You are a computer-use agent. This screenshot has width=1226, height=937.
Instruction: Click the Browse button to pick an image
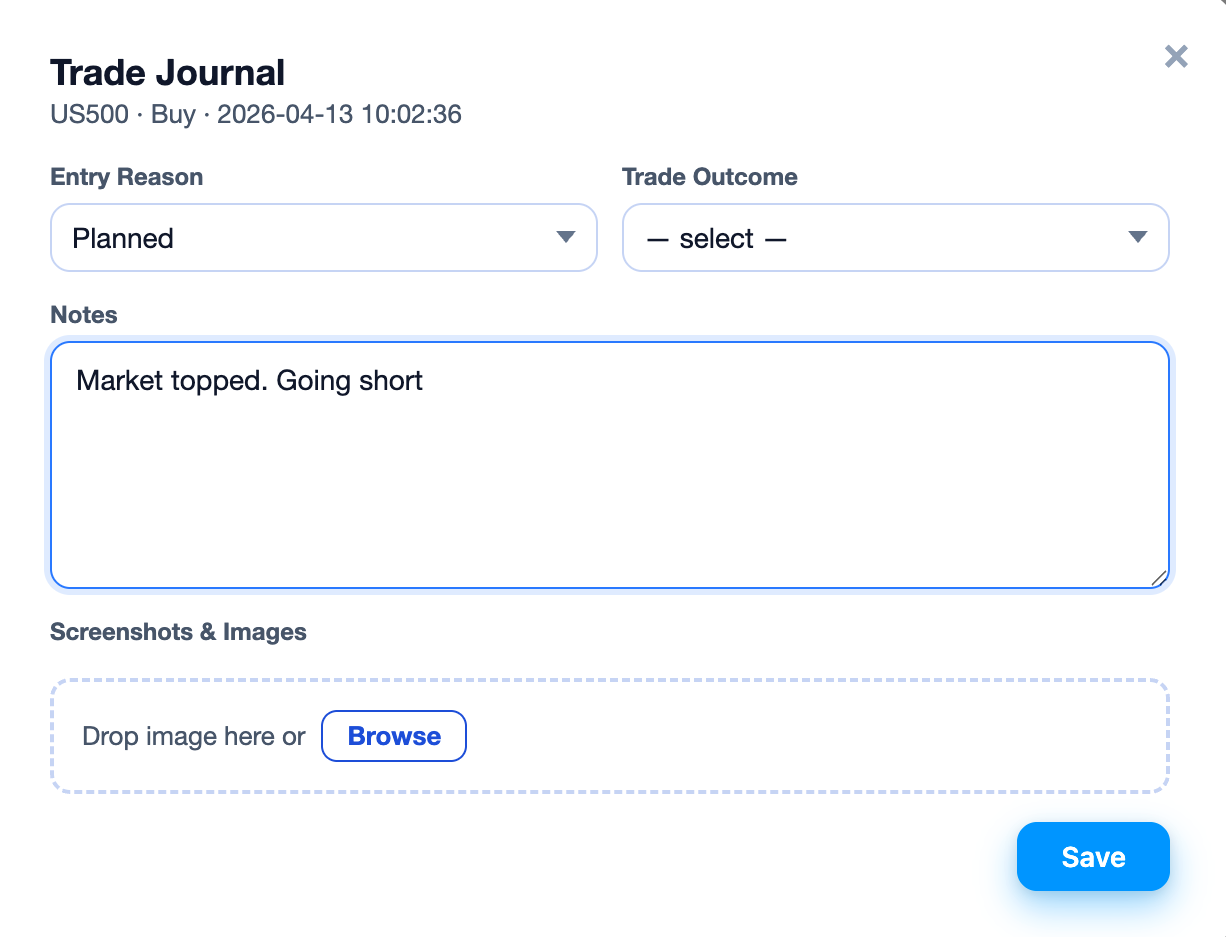[393, 736]
